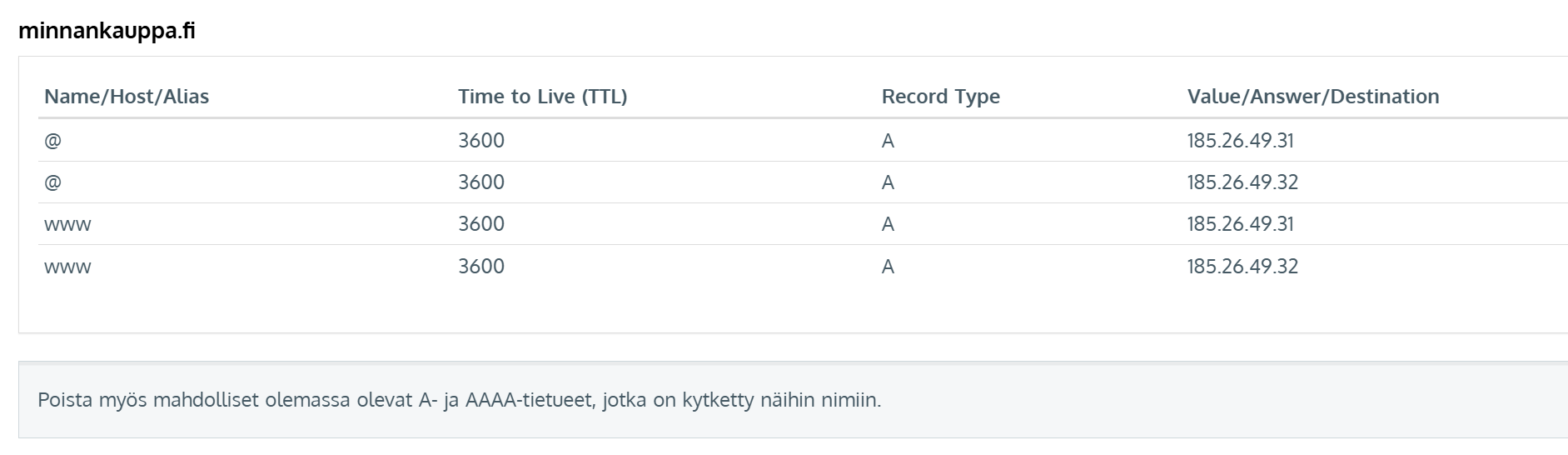Viewport: 1568px width, 455px height.
Task: Click record type A of the @ 185.26.49.31 record
Action: coord(888,141)
